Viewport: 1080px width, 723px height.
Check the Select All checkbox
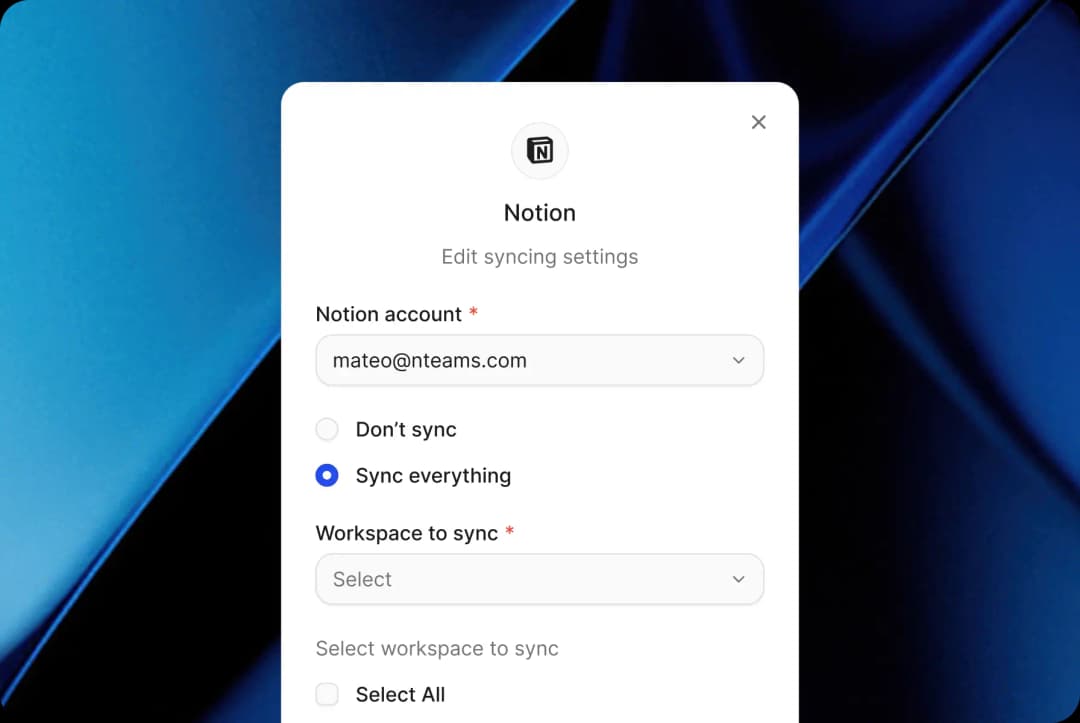[327, 694]
